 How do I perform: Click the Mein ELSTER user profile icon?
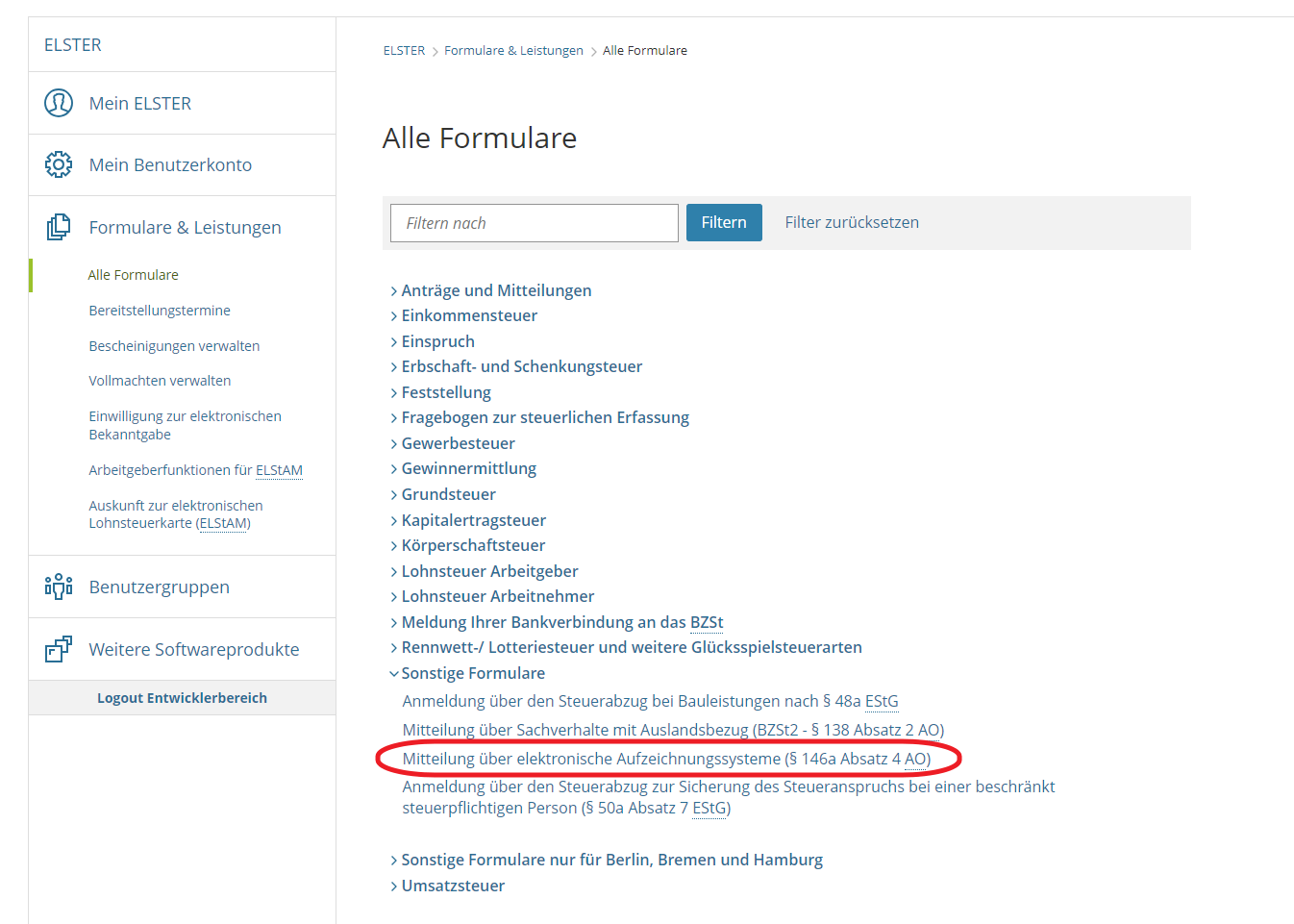click(59, 103)
